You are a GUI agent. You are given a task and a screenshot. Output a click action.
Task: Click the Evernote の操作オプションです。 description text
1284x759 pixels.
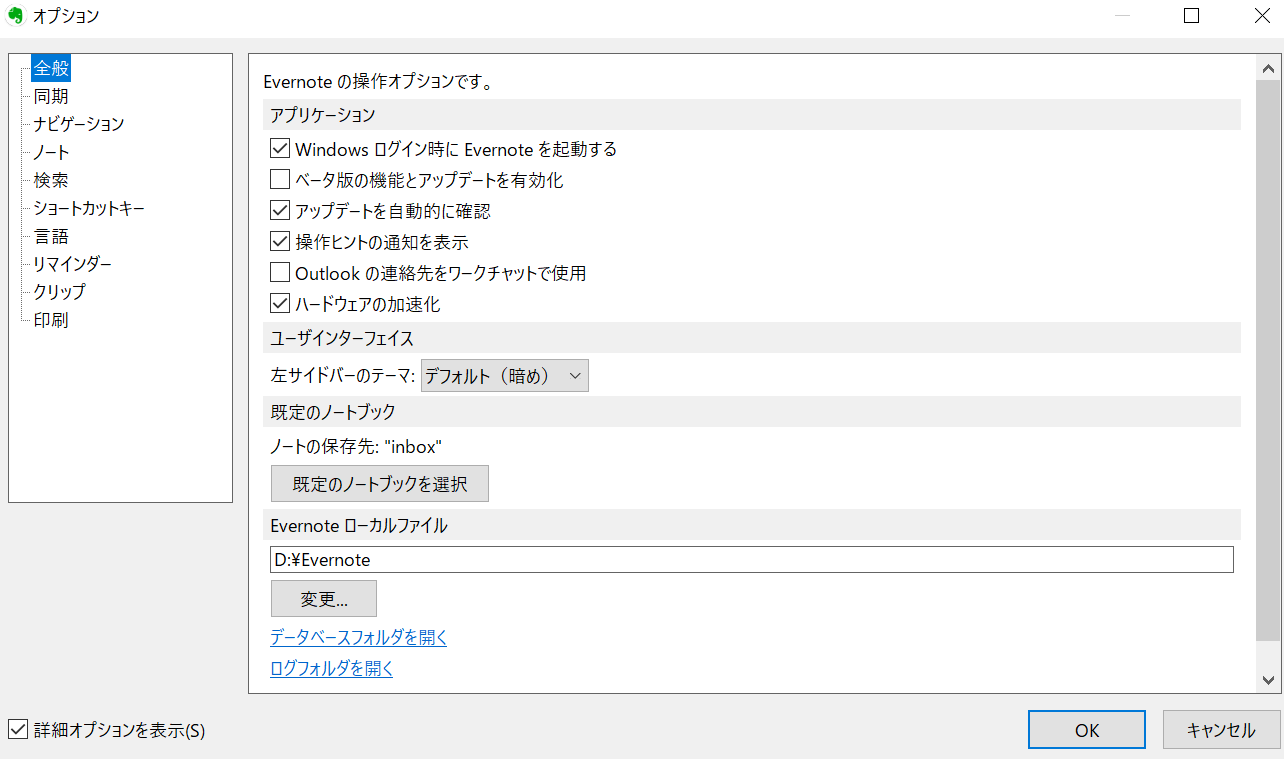coord(377,82)
